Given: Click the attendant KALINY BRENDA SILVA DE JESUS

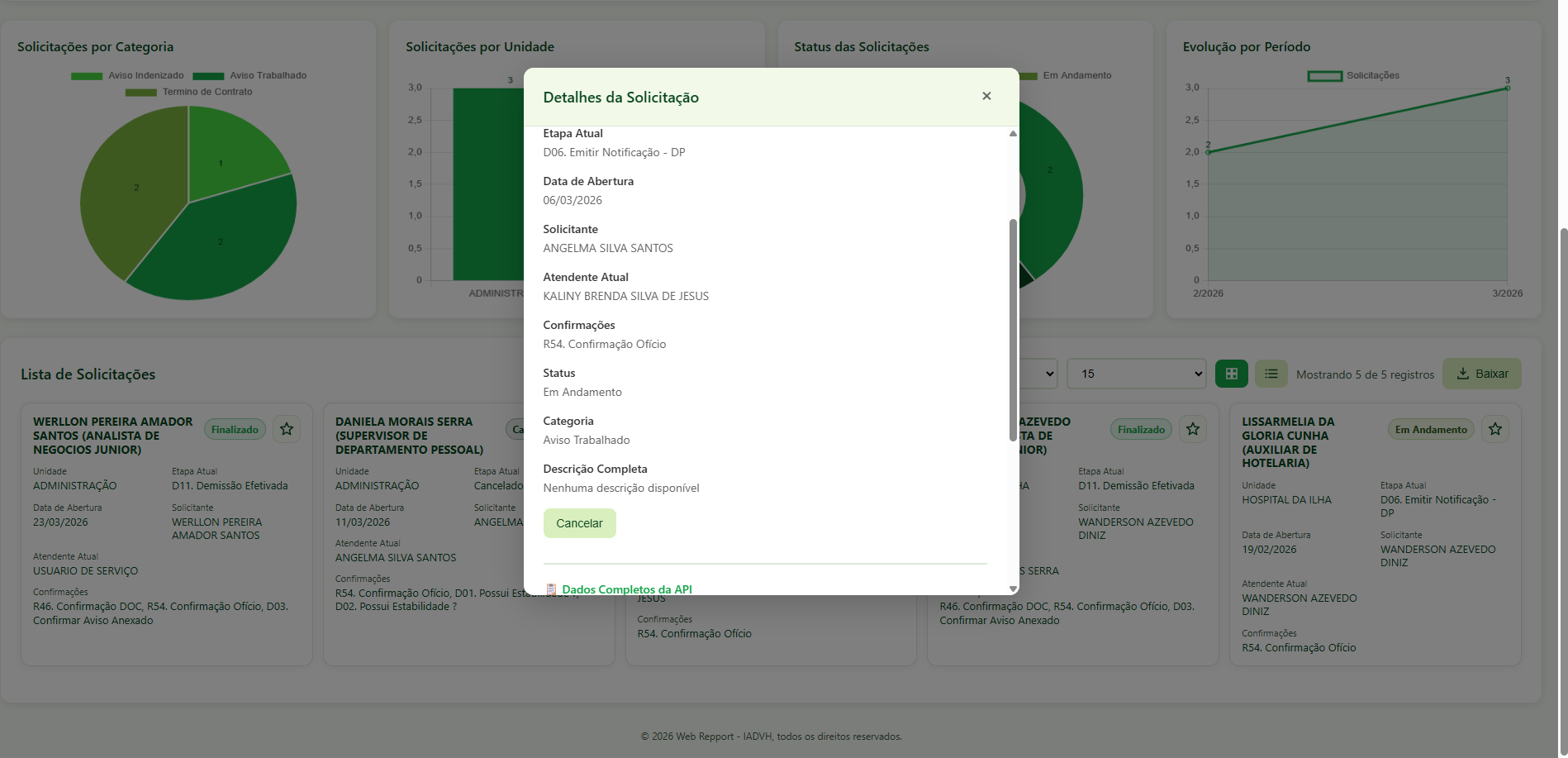Looking at the screenshot, I should pos(625,296).
